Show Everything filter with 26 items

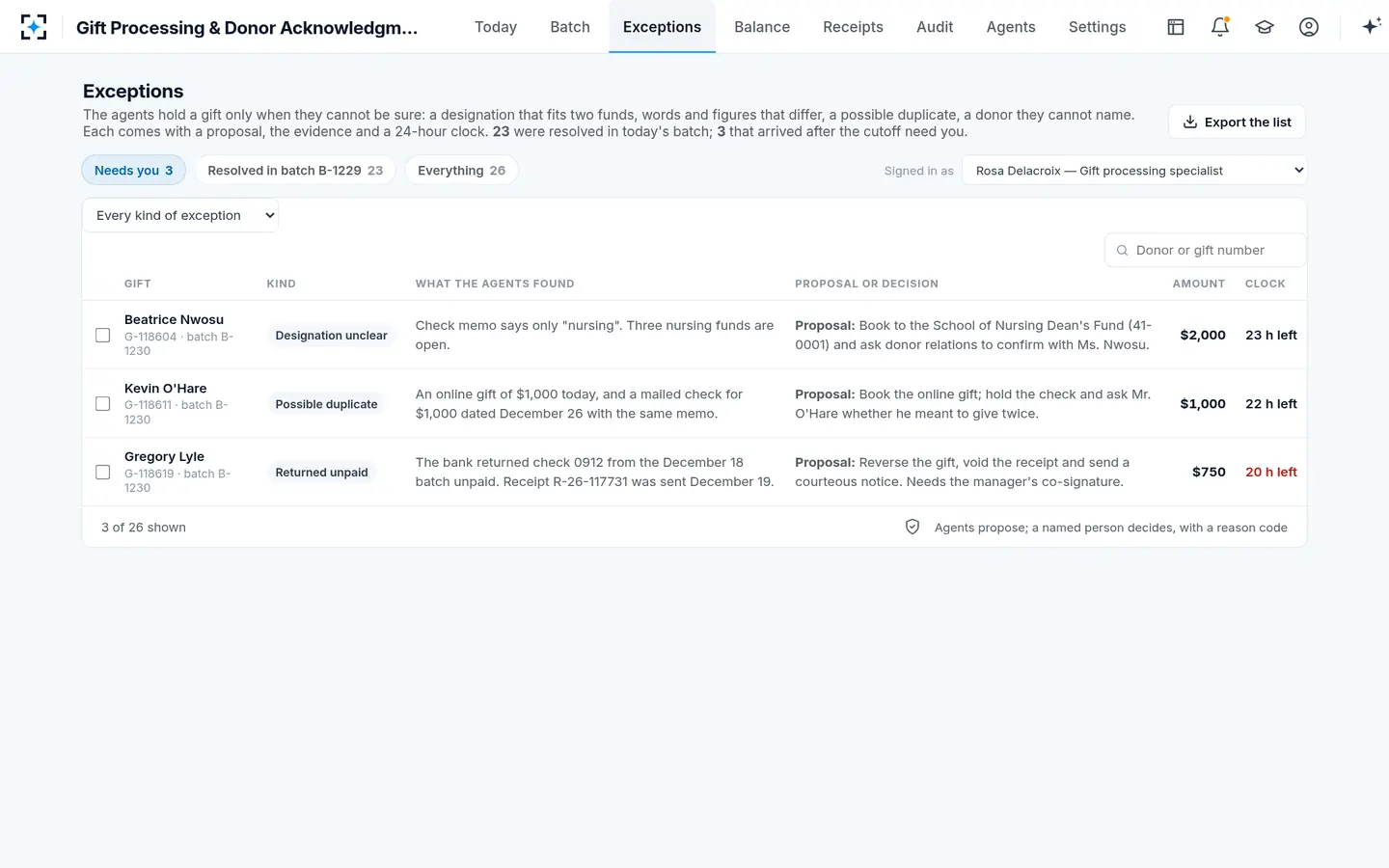tap(461, 171)
